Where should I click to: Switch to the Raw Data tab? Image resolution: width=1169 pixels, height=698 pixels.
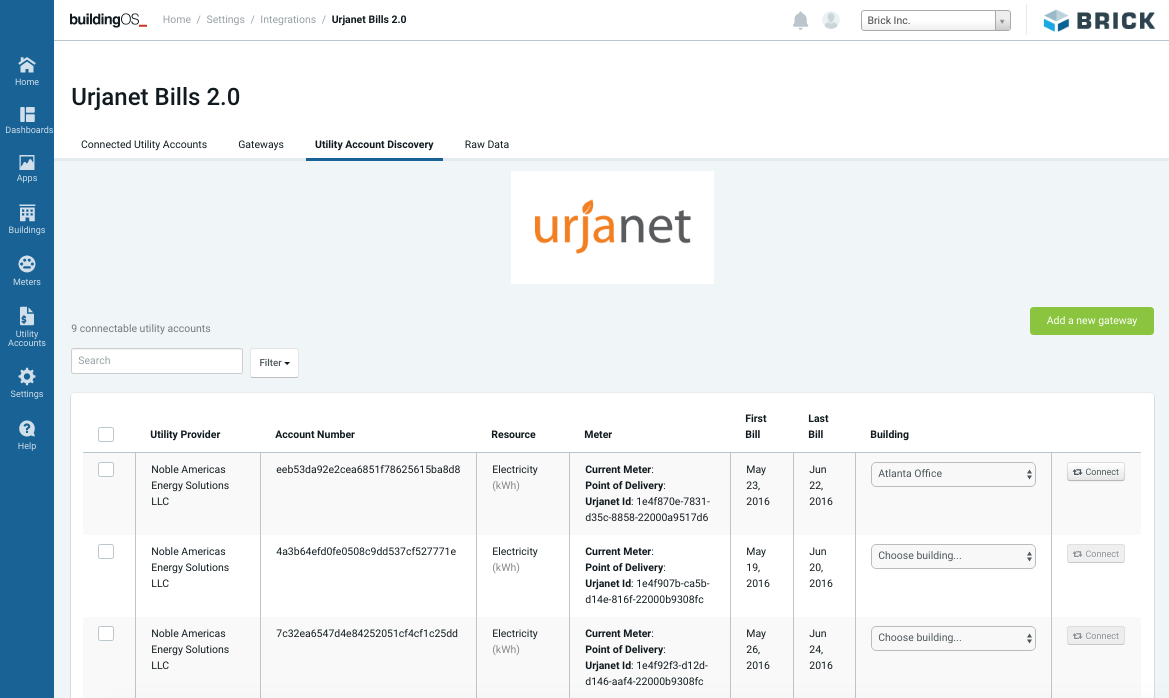tap(487, 145)
